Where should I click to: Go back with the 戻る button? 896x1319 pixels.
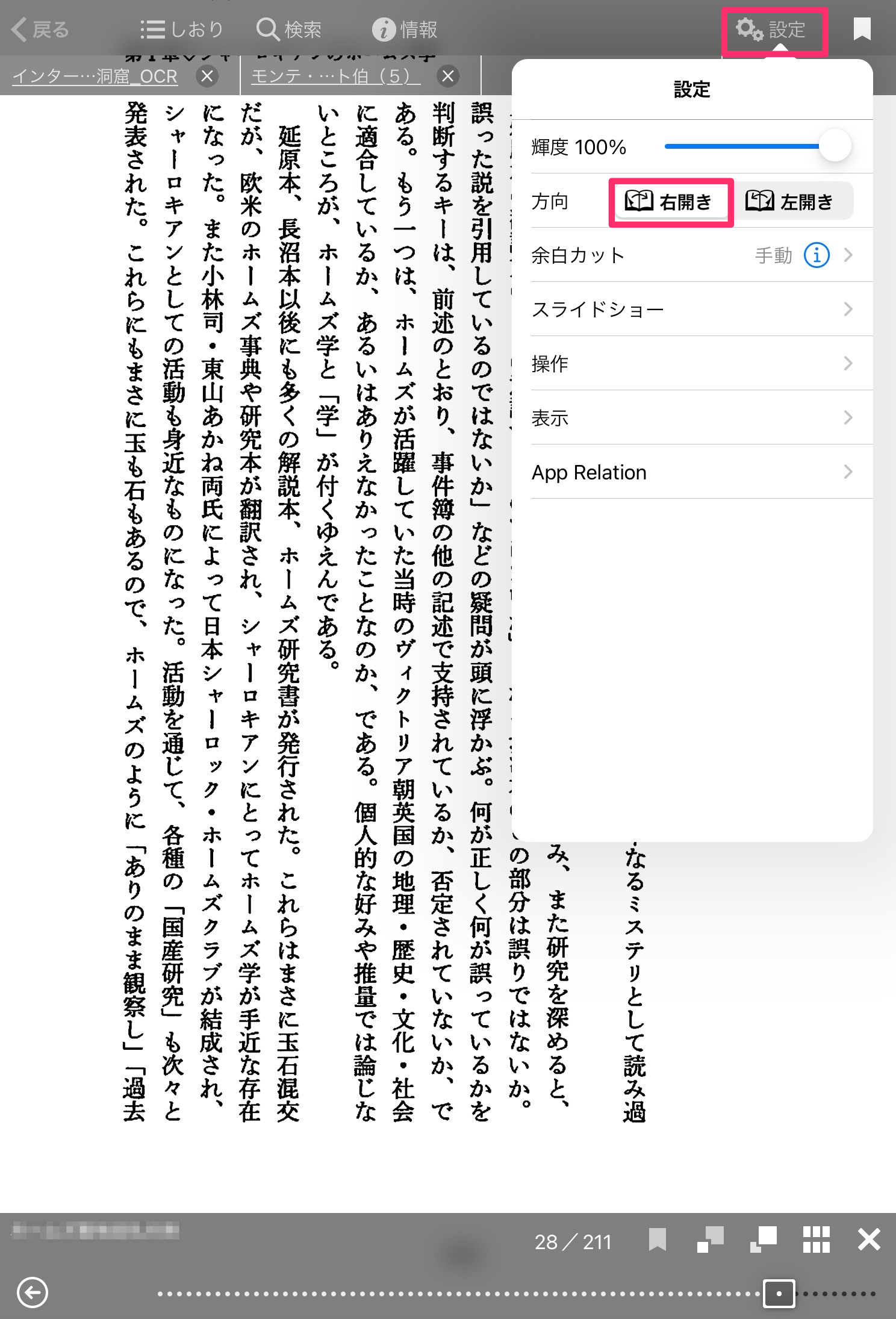click(x=41, y=30)
